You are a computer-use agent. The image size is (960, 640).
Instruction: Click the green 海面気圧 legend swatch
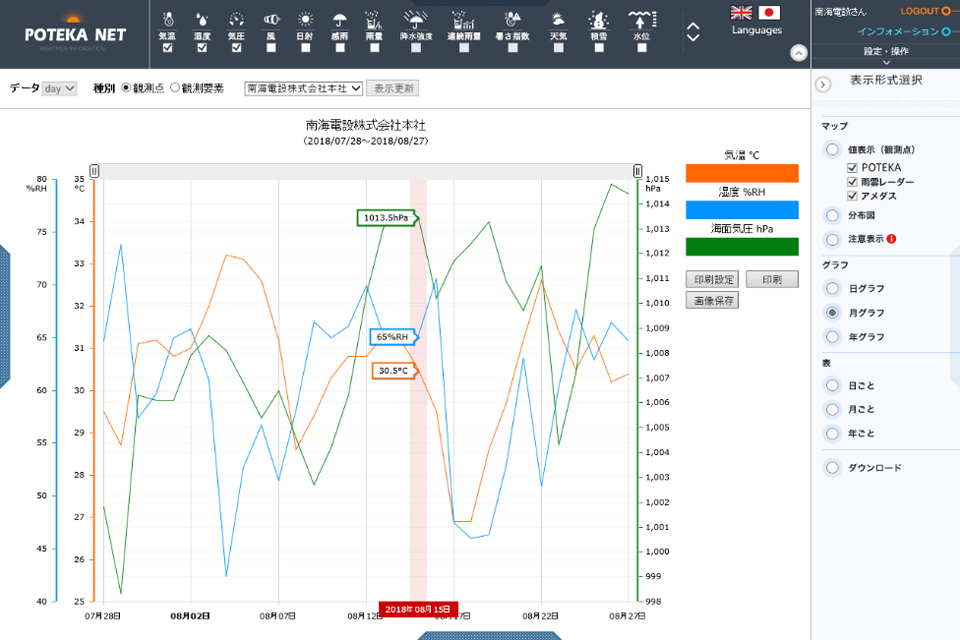pos(742,247)
